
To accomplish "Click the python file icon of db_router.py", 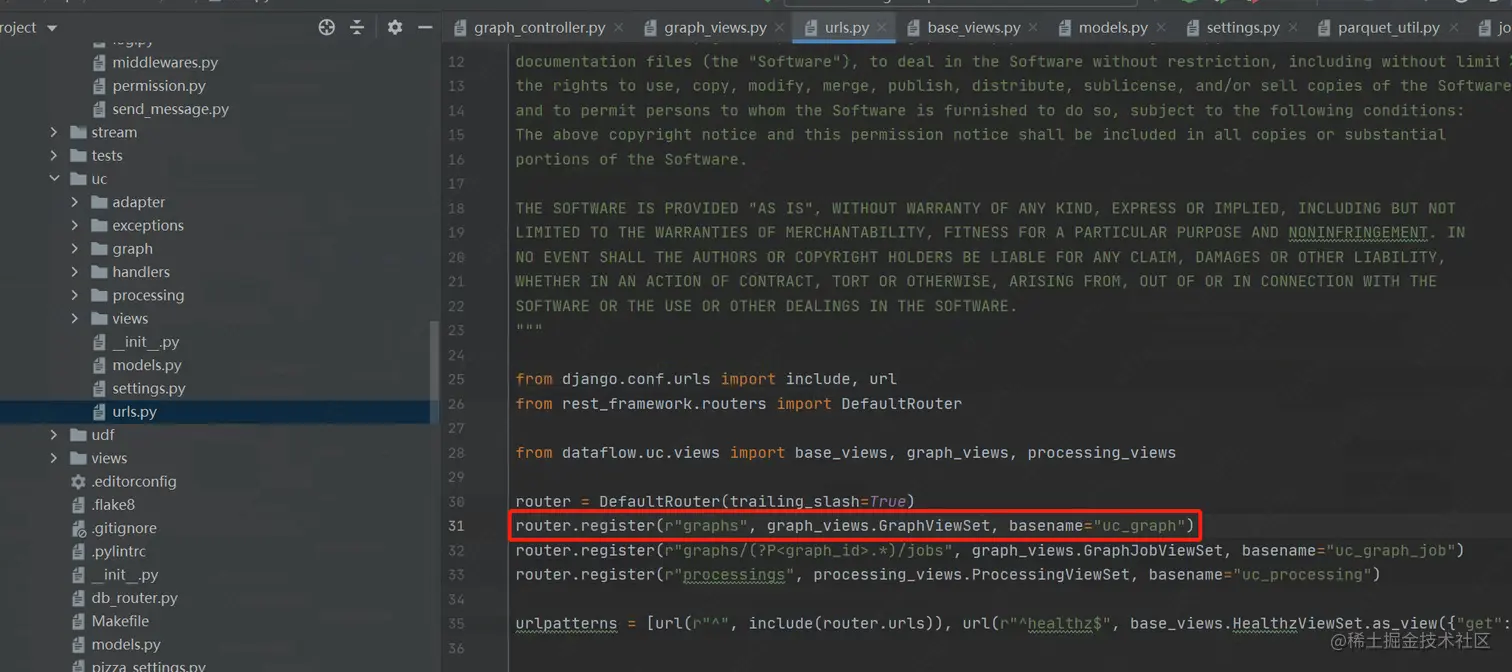I will (x=78, y=598).
